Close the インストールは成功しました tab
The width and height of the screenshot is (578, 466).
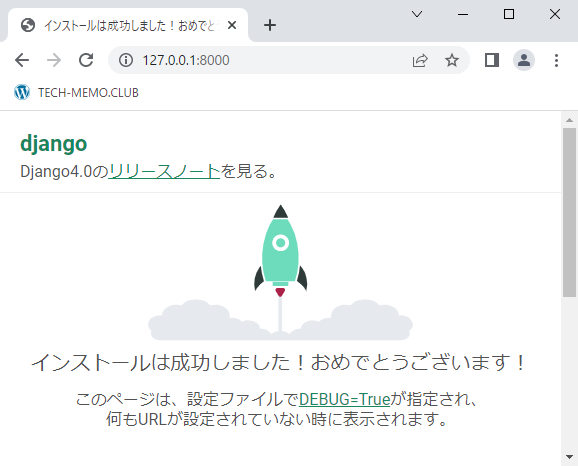pyautogui.click(x=232, y=25)
